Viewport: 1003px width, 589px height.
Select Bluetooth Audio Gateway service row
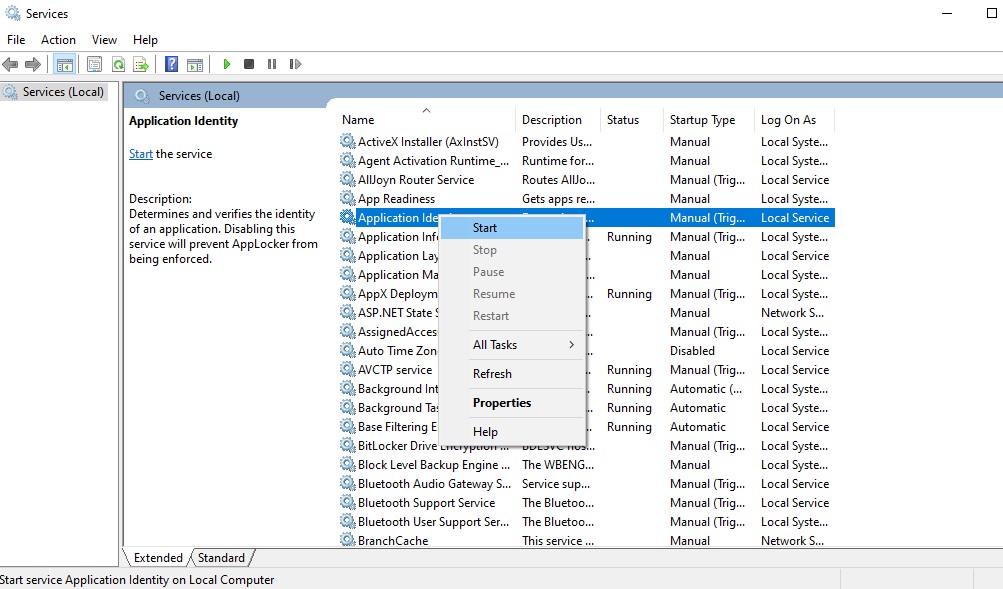[587, 483]
